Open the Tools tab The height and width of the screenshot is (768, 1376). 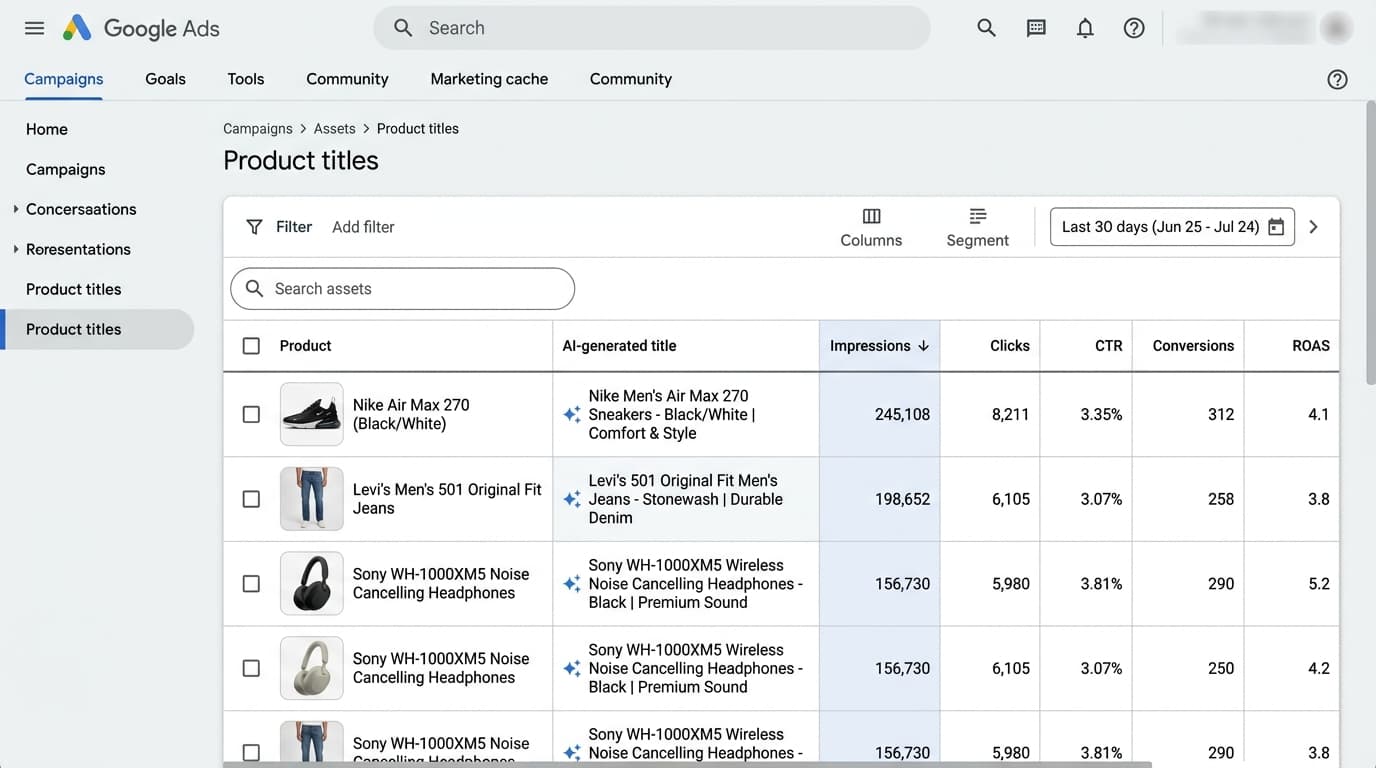pyautogui.click(x=246, y=79)
